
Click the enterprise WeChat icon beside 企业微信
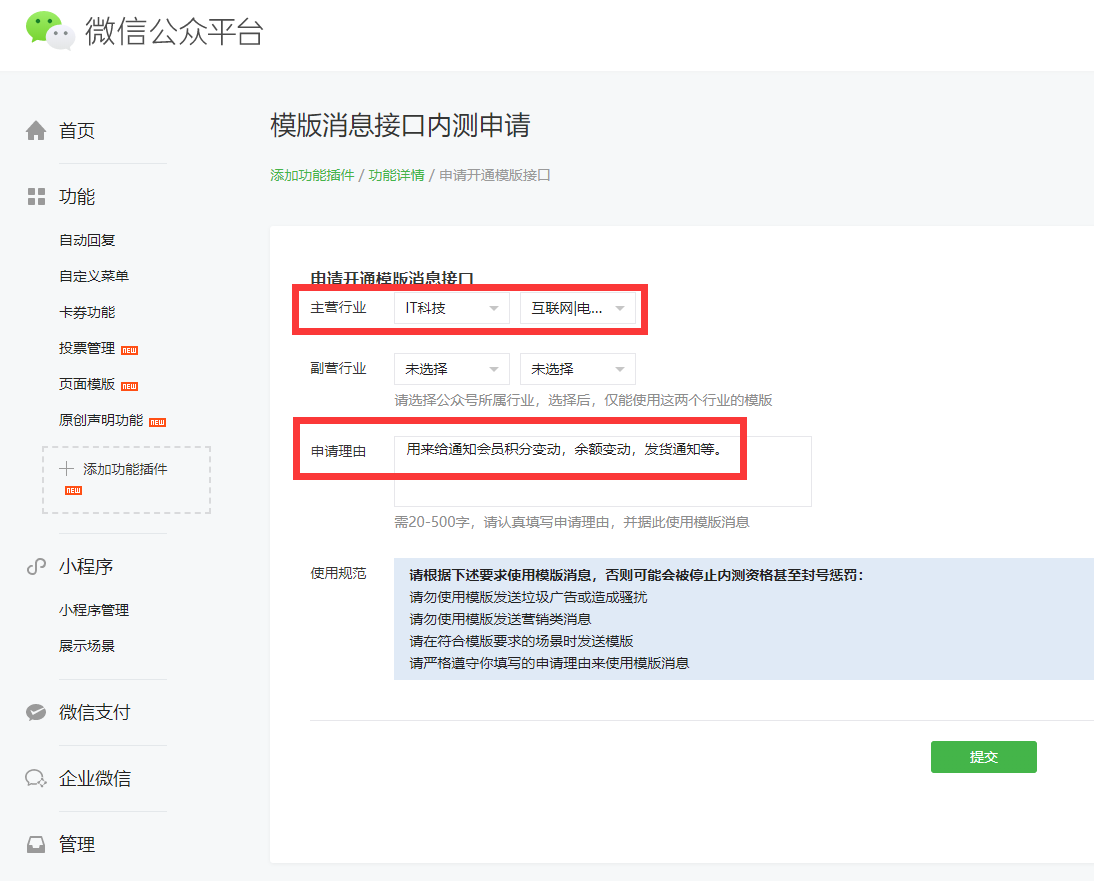click(36, 779)
